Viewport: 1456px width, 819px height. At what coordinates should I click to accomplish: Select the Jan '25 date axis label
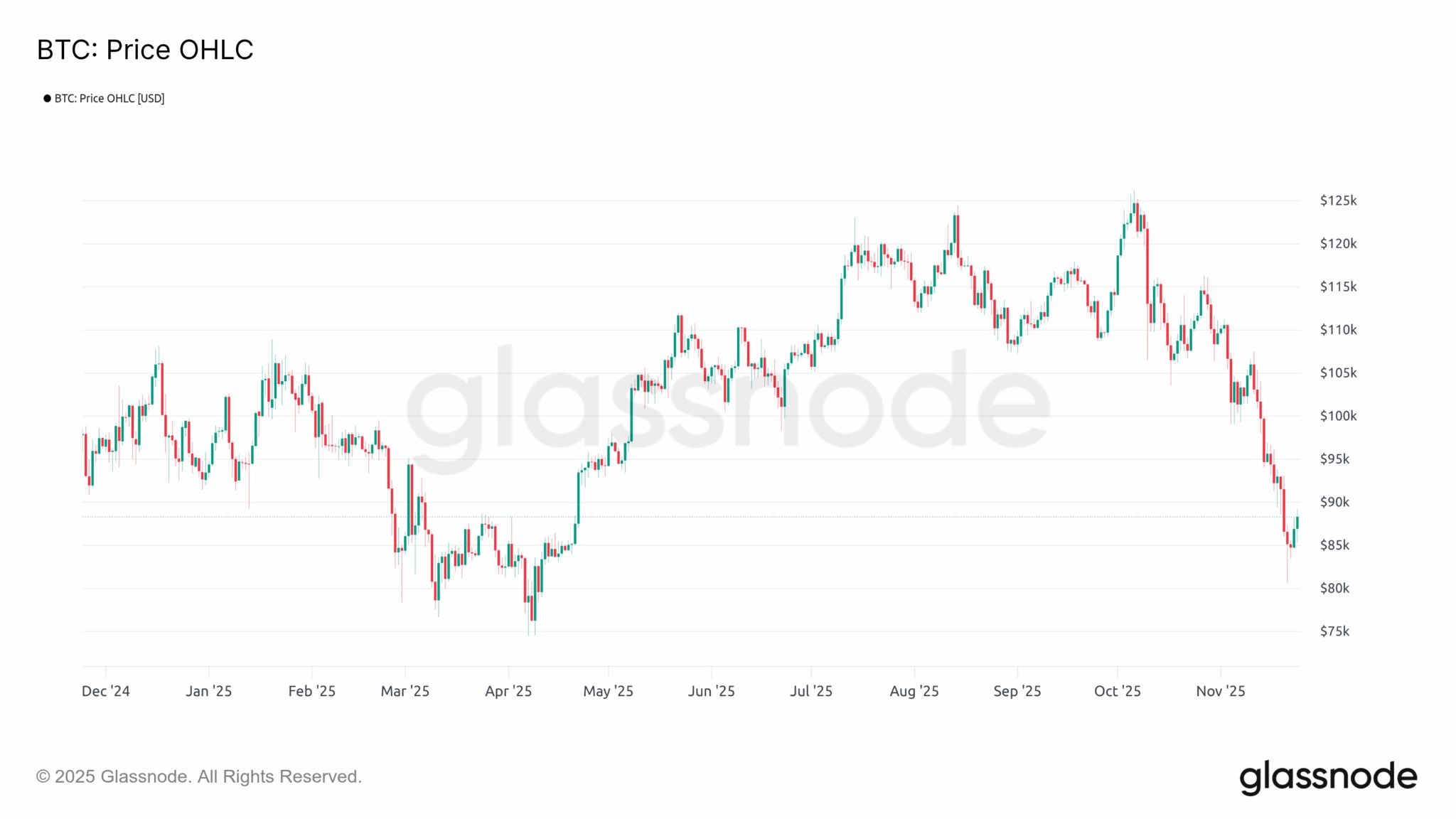pos(209,691)
